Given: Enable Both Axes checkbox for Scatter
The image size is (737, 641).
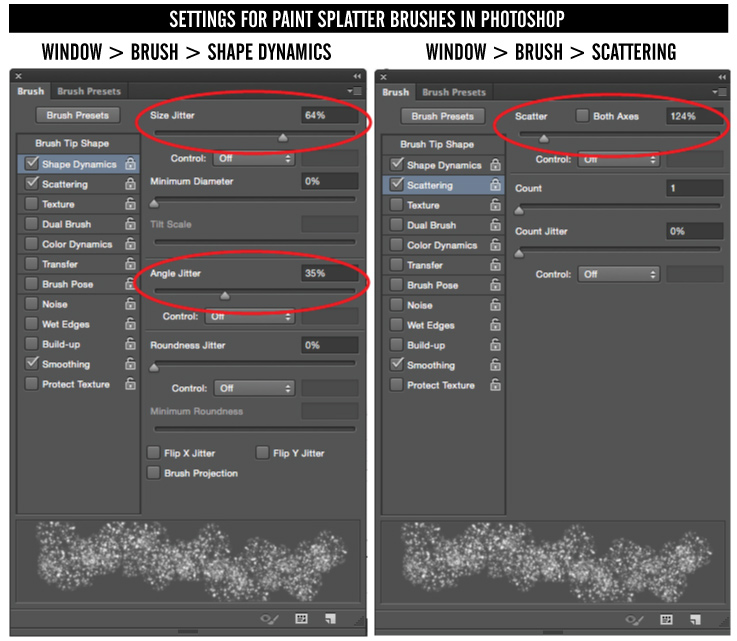Looking at the screenshot, I should click(582, 116).
